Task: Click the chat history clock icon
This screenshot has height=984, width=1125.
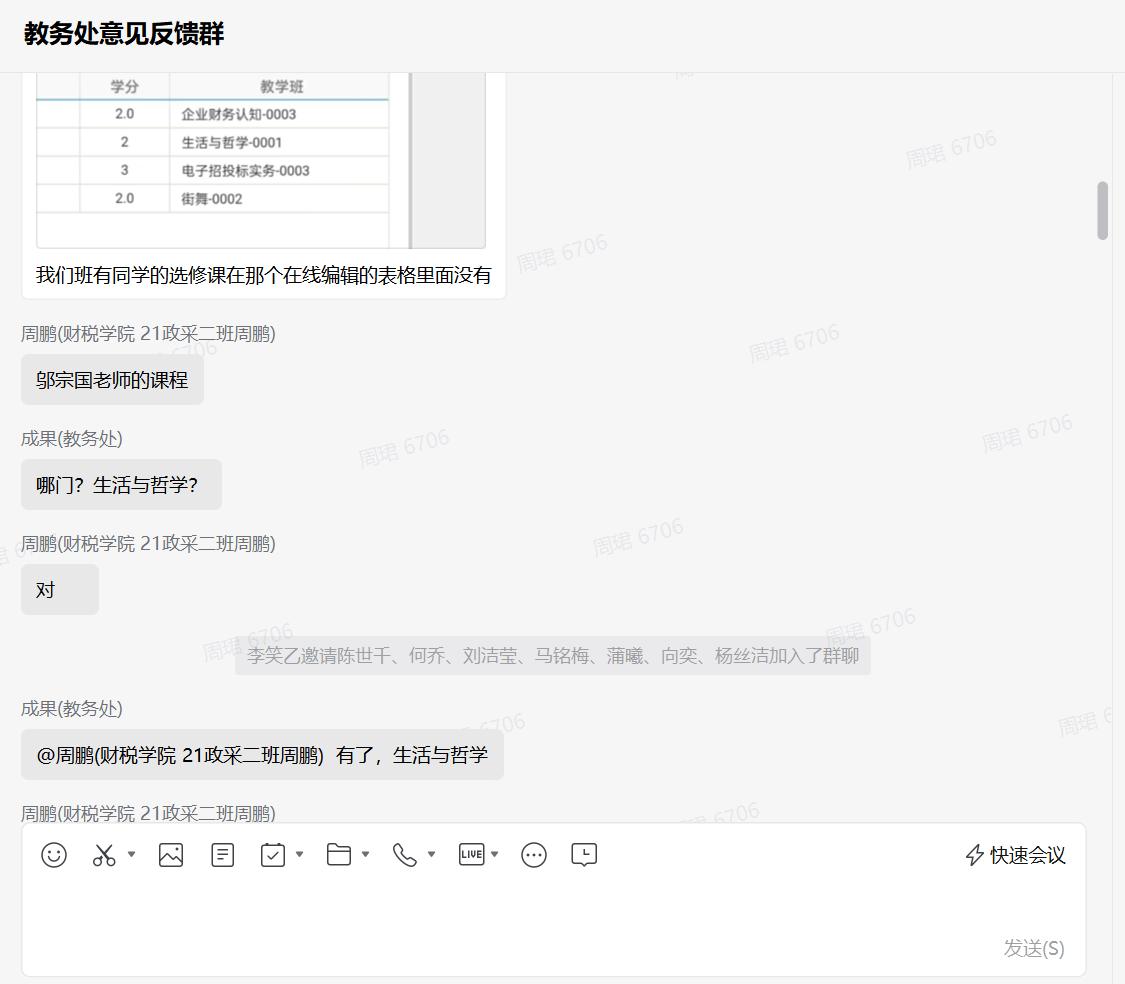Action: click(x=584, y=855)
